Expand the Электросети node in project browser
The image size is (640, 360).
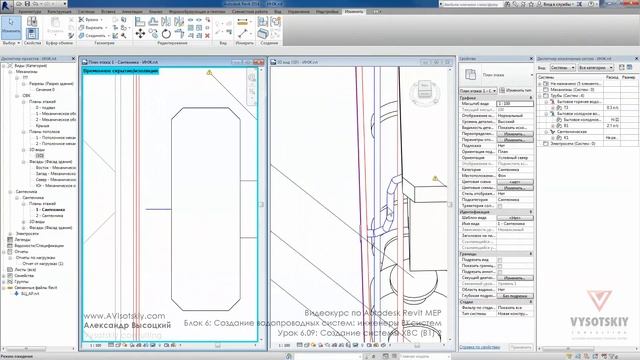pyautogui.click(x=10, y=233)
